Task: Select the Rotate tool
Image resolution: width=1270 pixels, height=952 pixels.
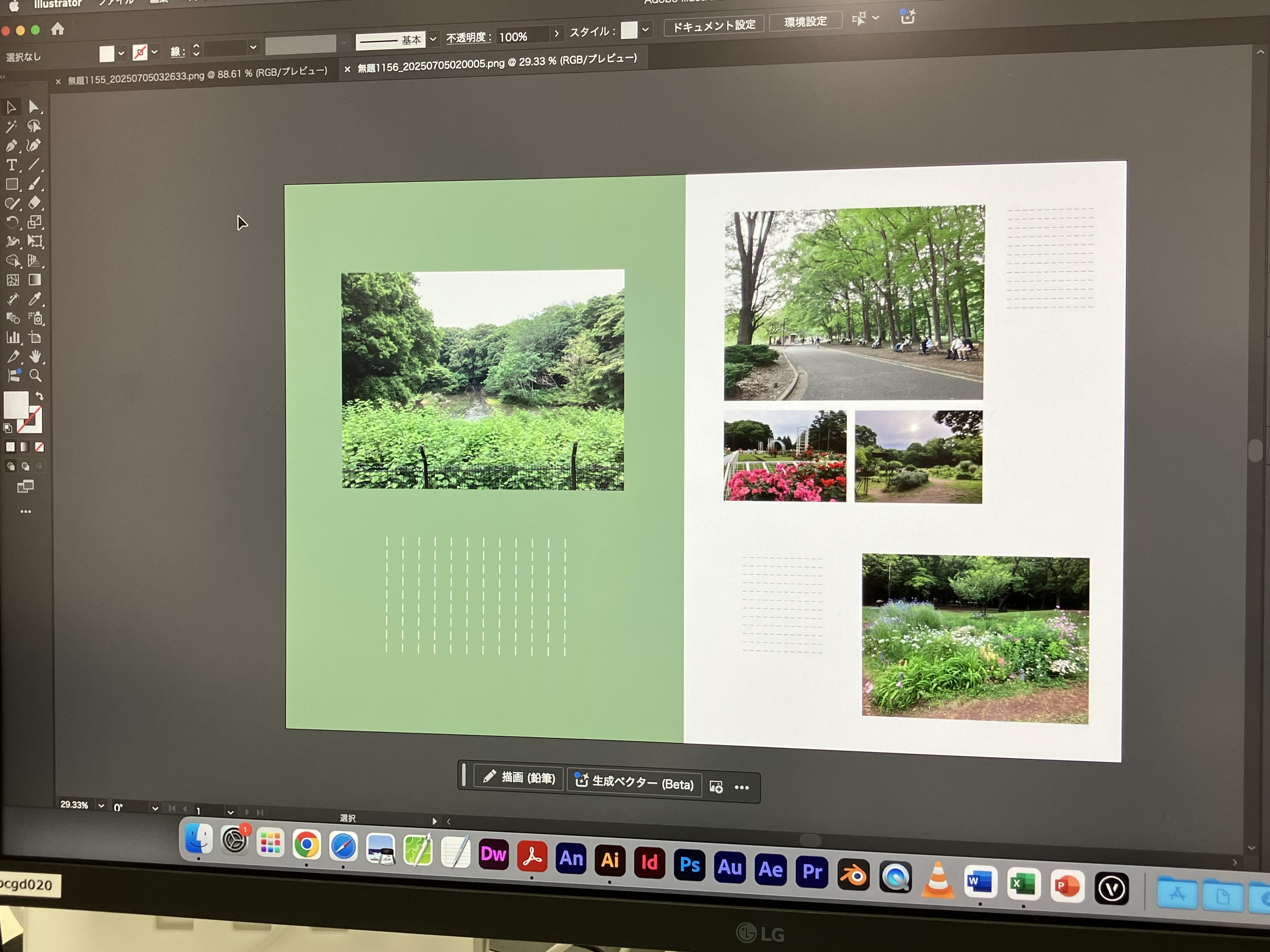Action: (12, 223)
